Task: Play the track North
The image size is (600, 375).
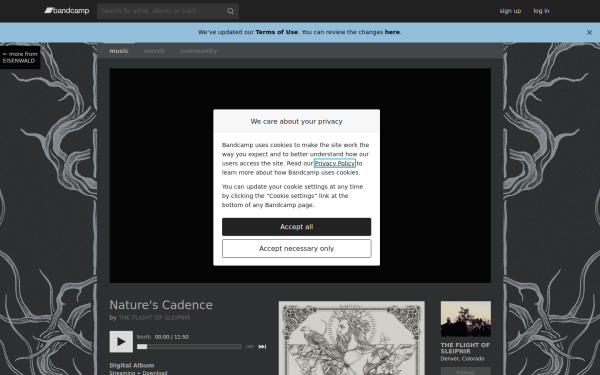Action: coord(121,342)
